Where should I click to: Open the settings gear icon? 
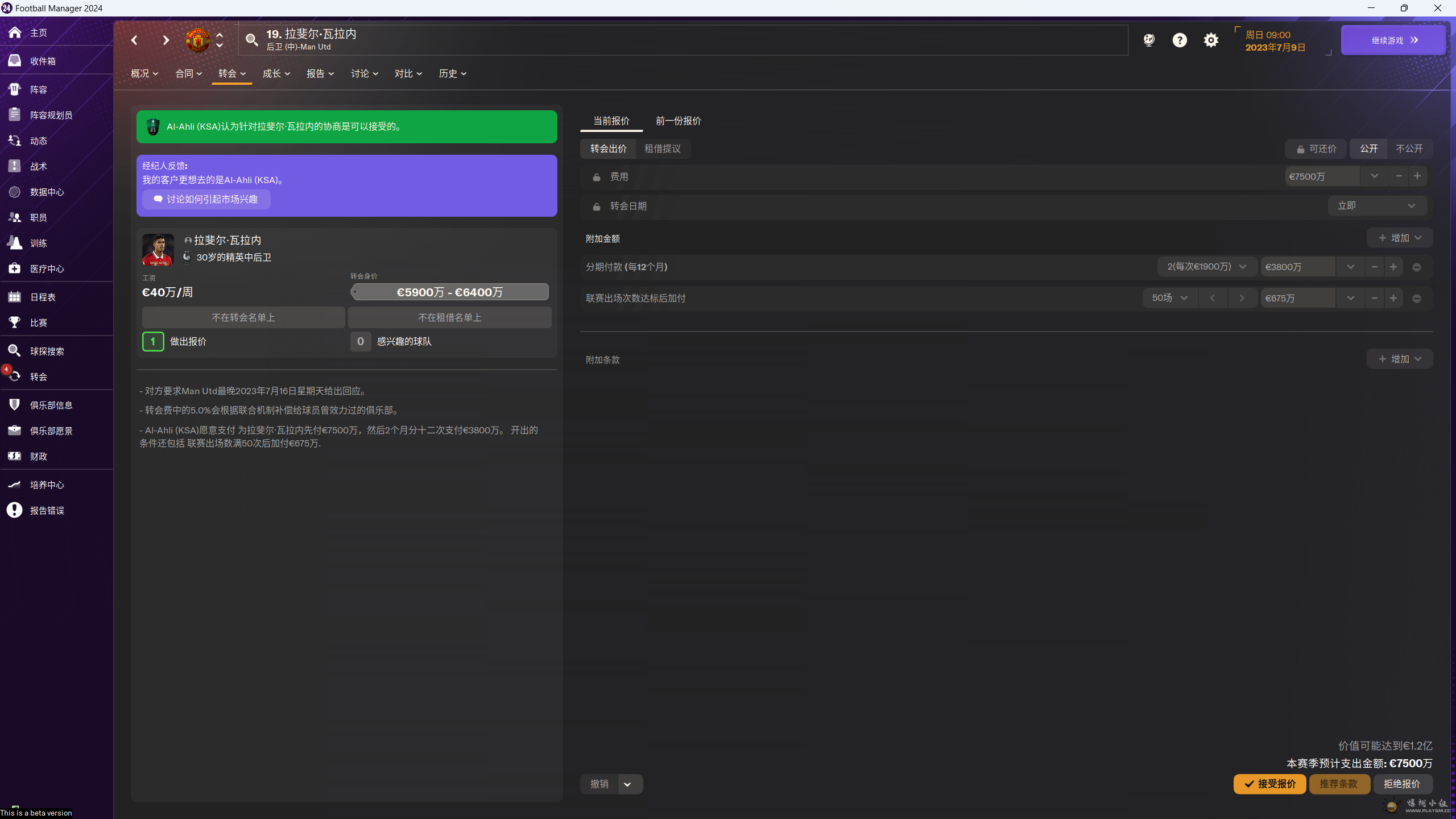tap(1211, 40)
